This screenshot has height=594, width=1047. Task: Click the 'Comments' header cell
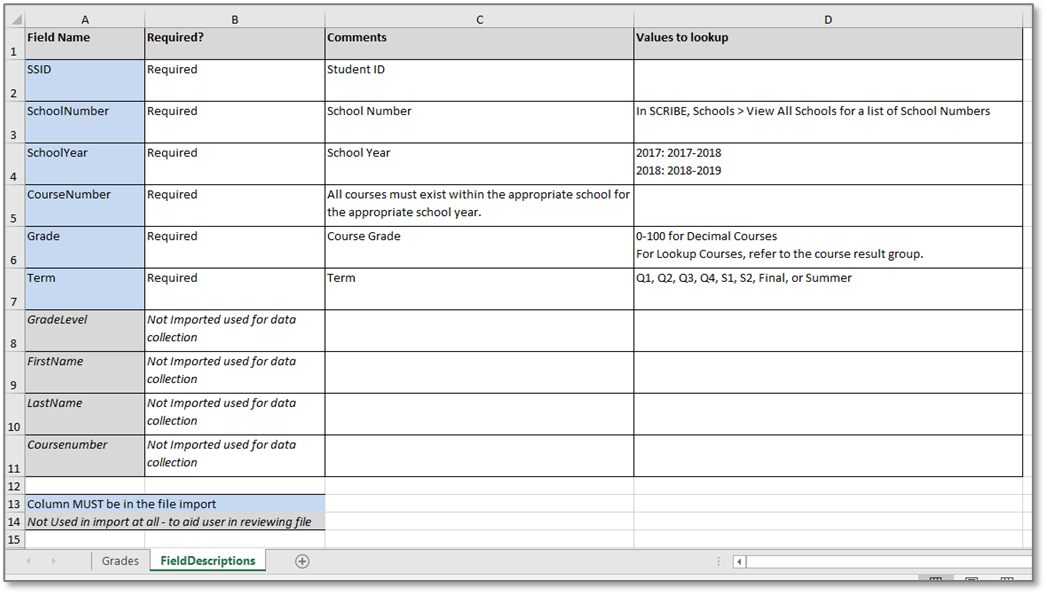tap(479, 43)
